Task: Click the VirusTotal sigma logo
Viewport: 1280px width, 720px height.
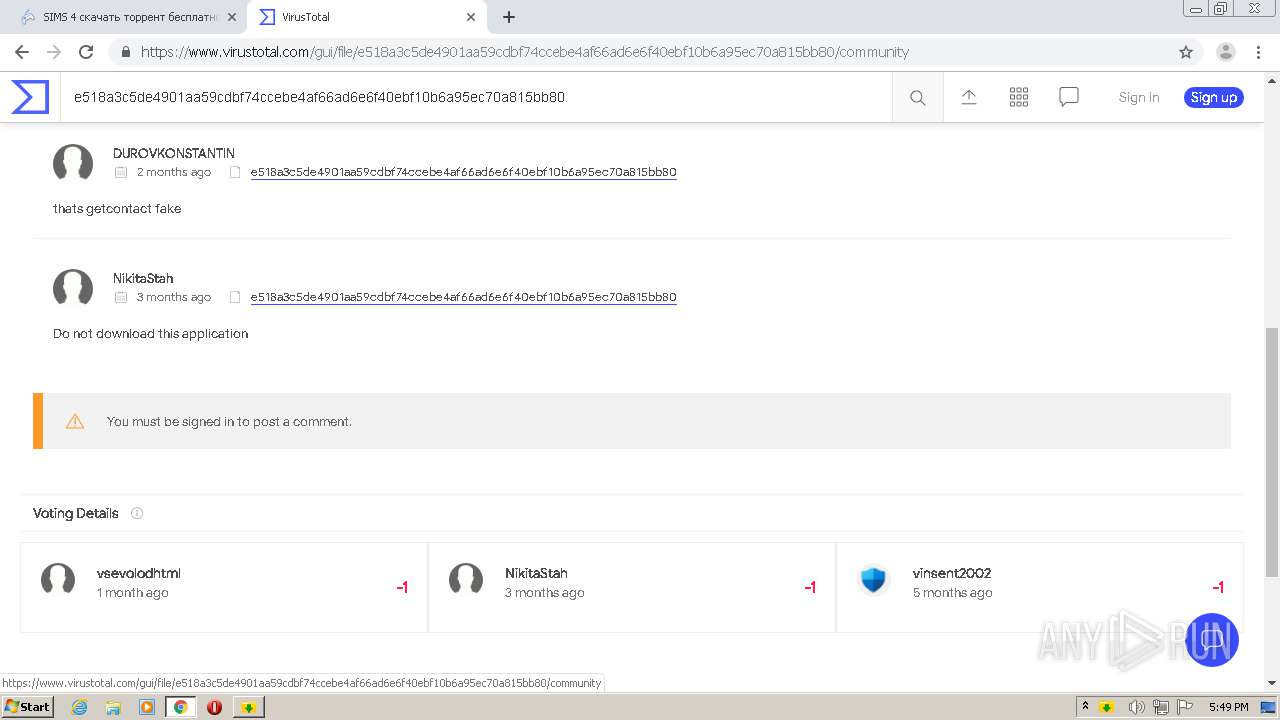Action: [30, 97]
